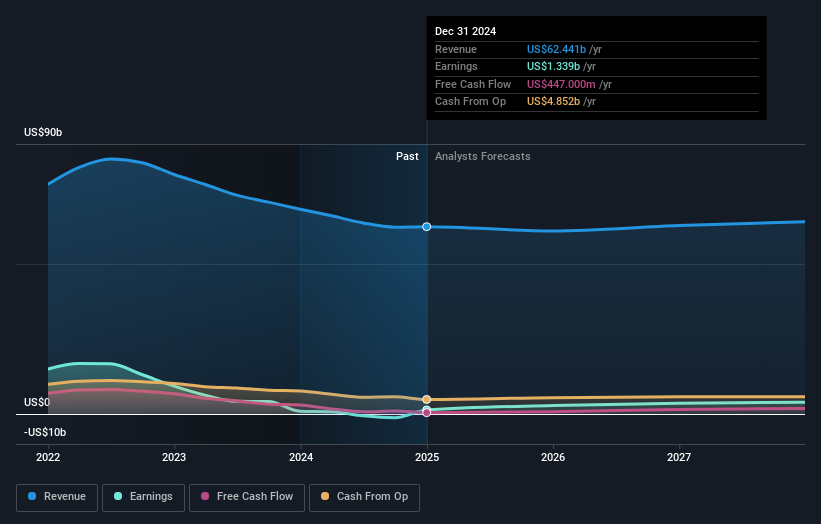Click the Free Cash Flow value US$447.000m
This screenshot has height=524, width=821.
click(x=561, y=84)
